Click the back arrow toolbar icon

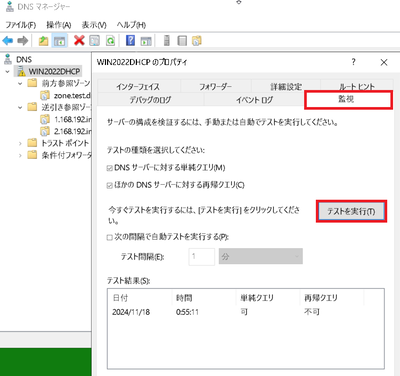click(8, 41)
